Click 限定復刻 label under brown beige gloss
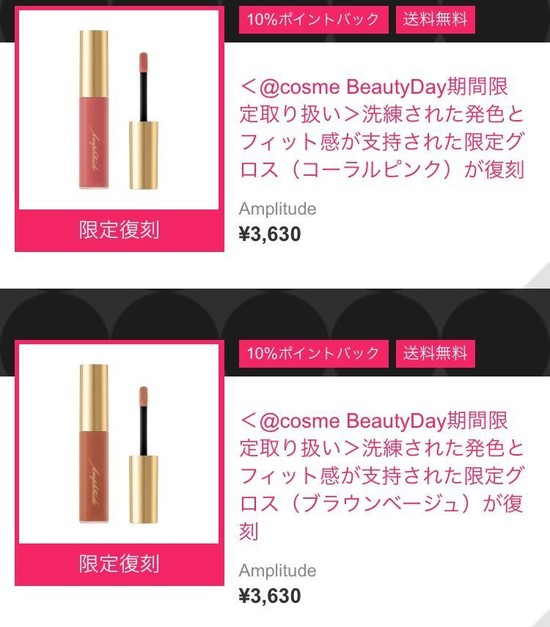 pos(119,564)
